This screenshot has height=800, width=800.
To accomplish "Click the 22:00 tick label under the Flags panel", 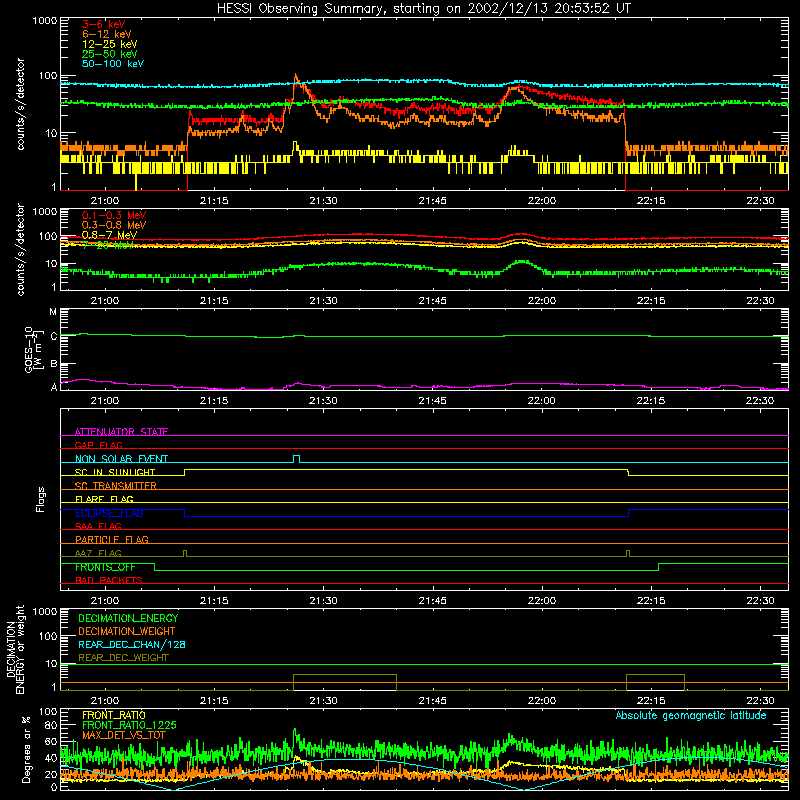I will (541, 601).
